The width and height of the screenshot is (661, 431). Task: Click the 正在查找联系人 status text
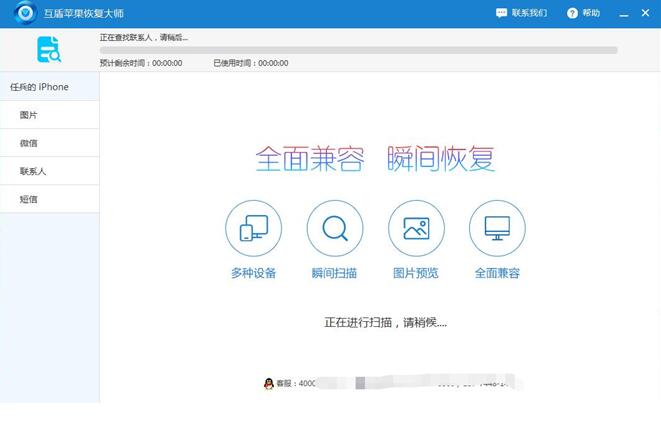tap(144, 38)
